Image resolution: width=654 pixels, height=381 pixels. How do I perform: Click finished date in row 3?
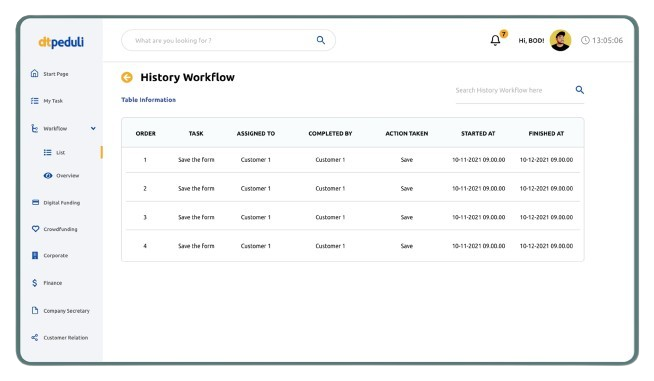tap(546, 217)
